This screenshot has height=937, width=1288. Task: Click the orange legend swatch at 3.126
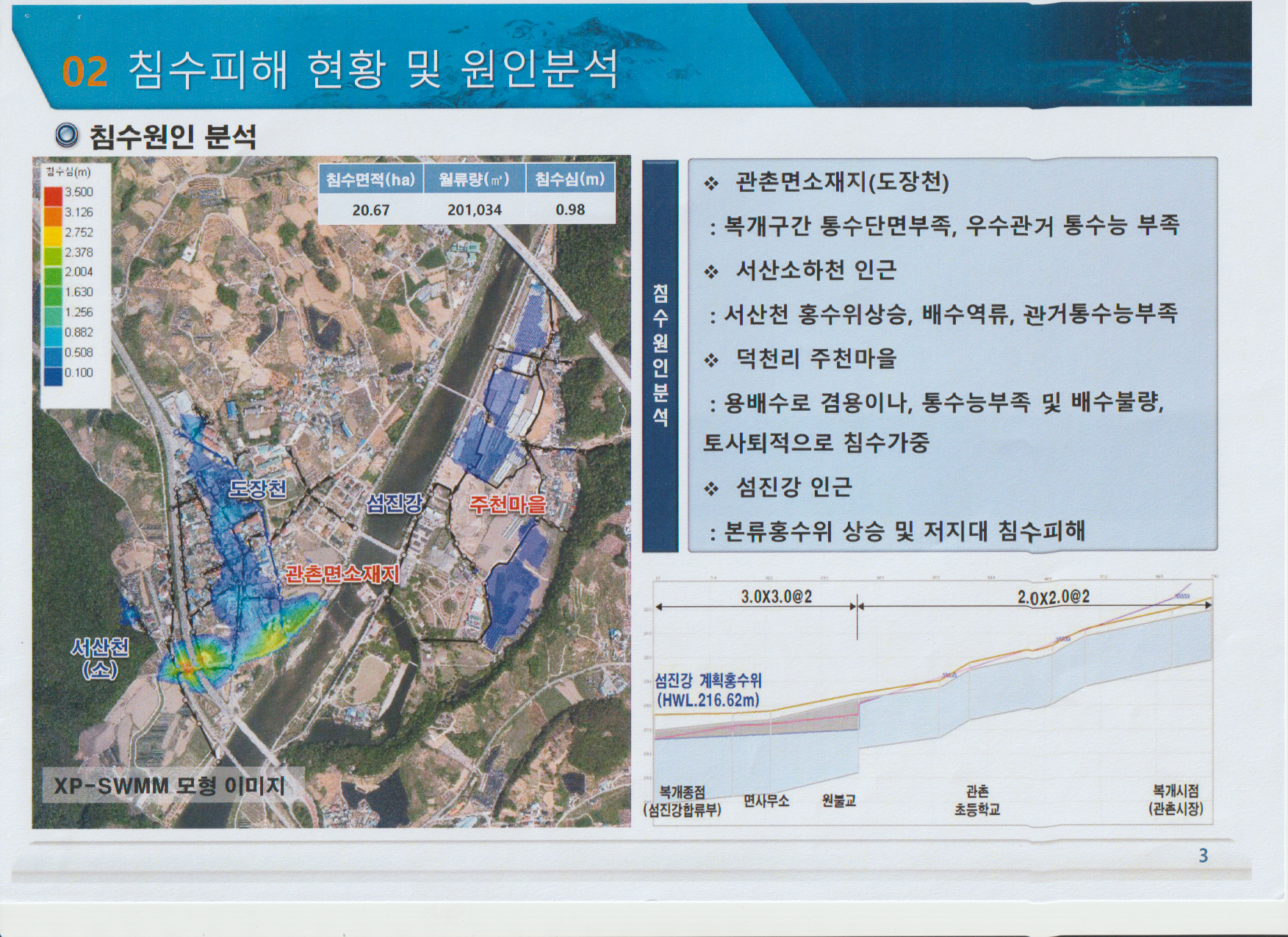(x=53, y=217)
